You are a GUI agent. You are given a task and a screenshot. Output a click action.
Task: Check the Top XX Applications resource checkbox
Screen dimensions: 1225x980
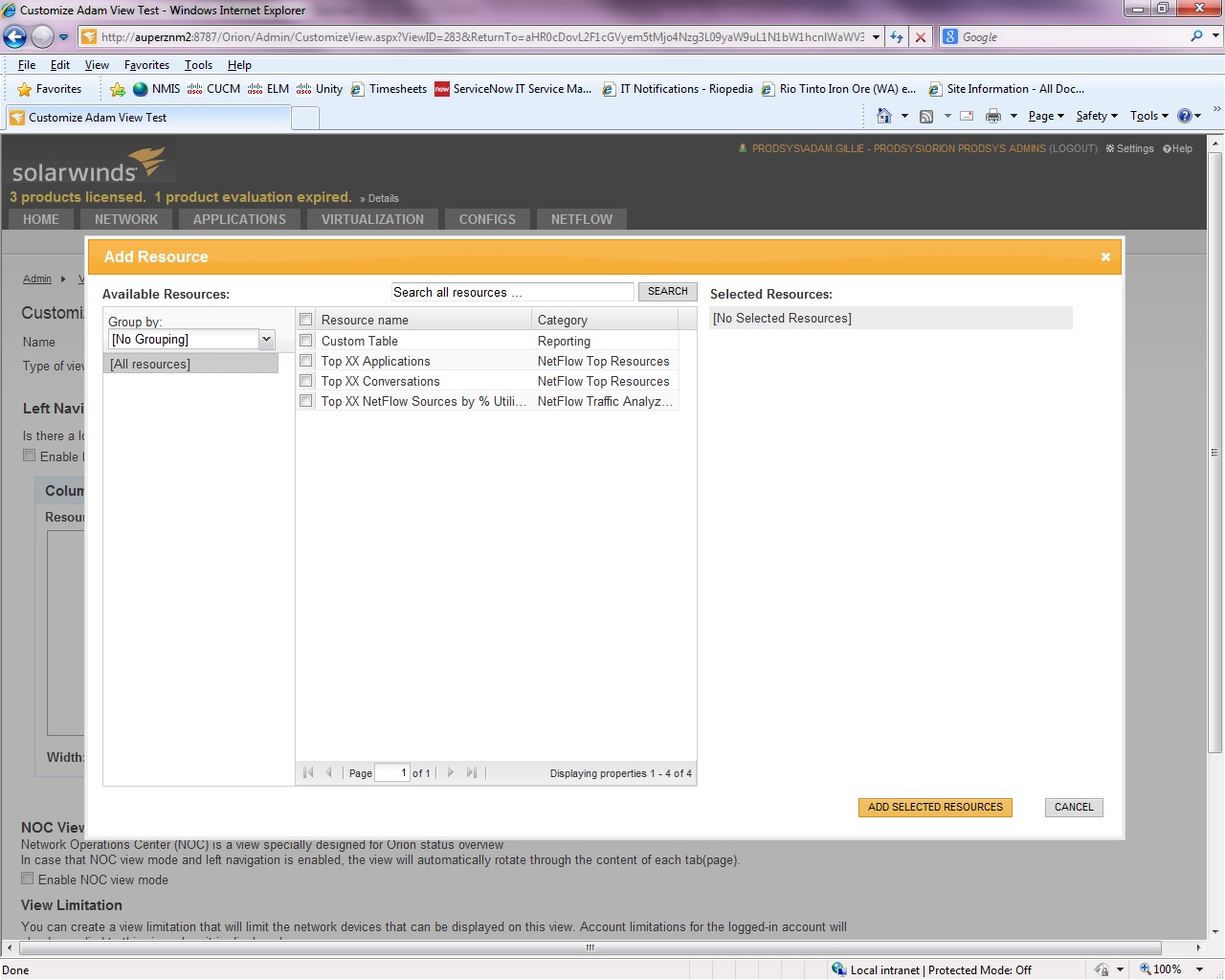(305, 361)
